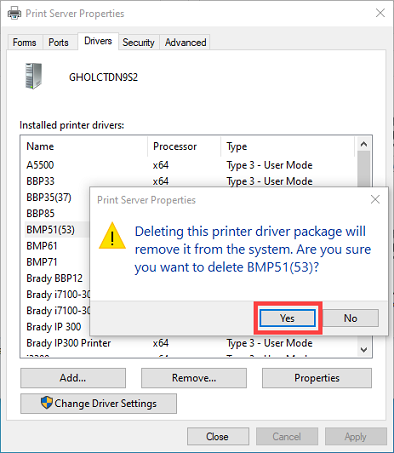Viewport: 394px width, 453px height.
Task: Click the server computer icon beside GHOLCTDN9S2
Action: [34, 76]
